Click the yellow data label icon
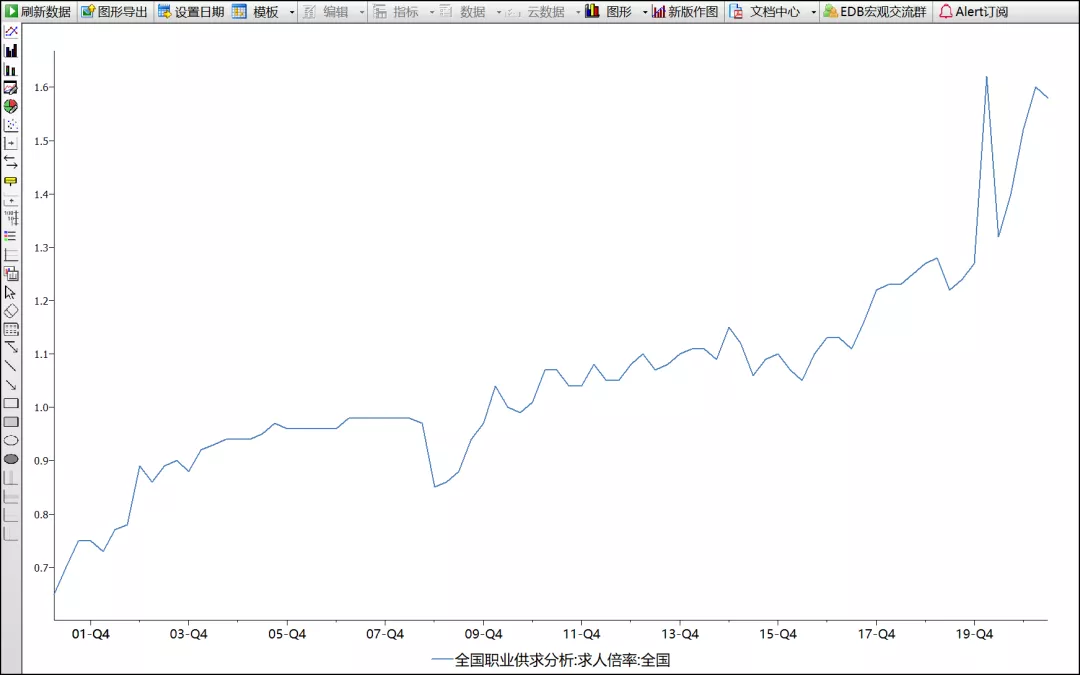 point(11,181)
